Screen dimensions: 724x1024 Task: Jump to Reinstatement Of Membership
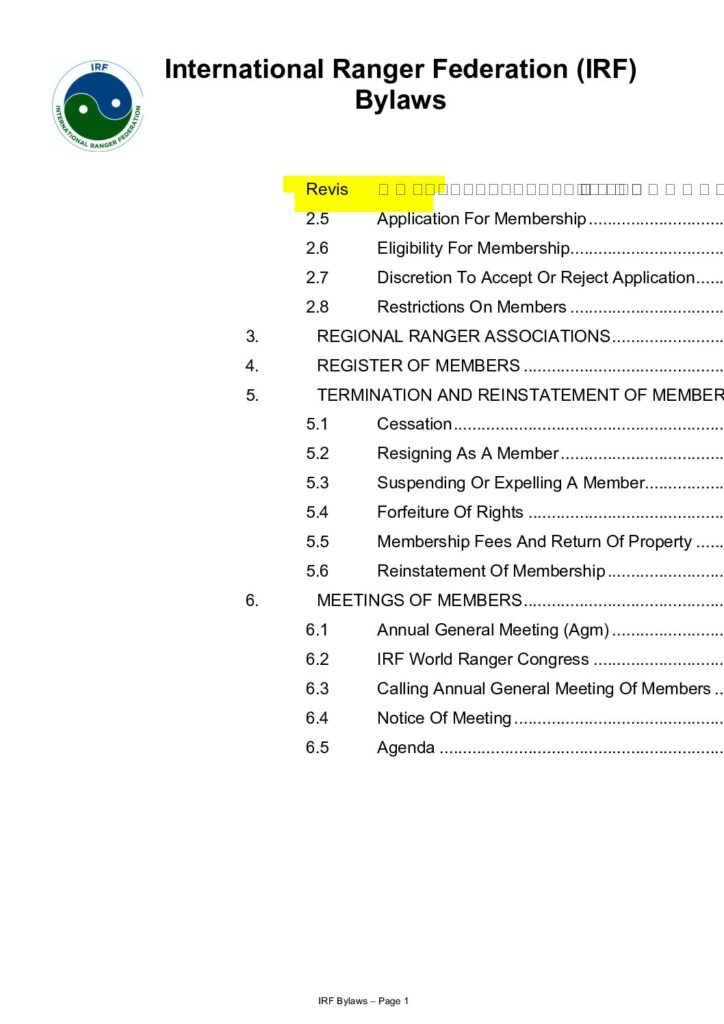click(490, 571)
